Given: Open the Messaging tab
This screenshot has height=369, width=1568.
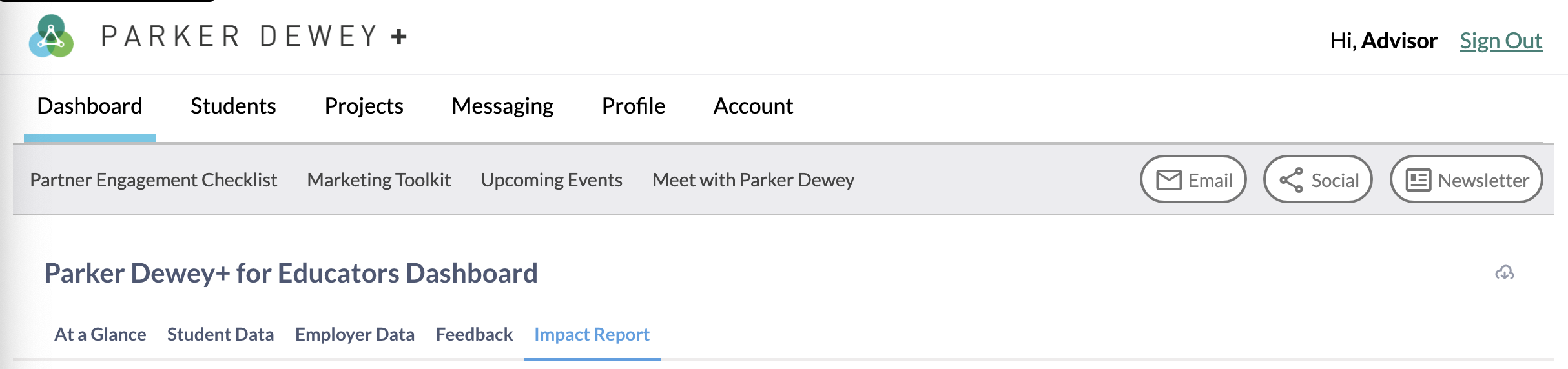Looking at the screenshot, I should [x=502, y=106].
